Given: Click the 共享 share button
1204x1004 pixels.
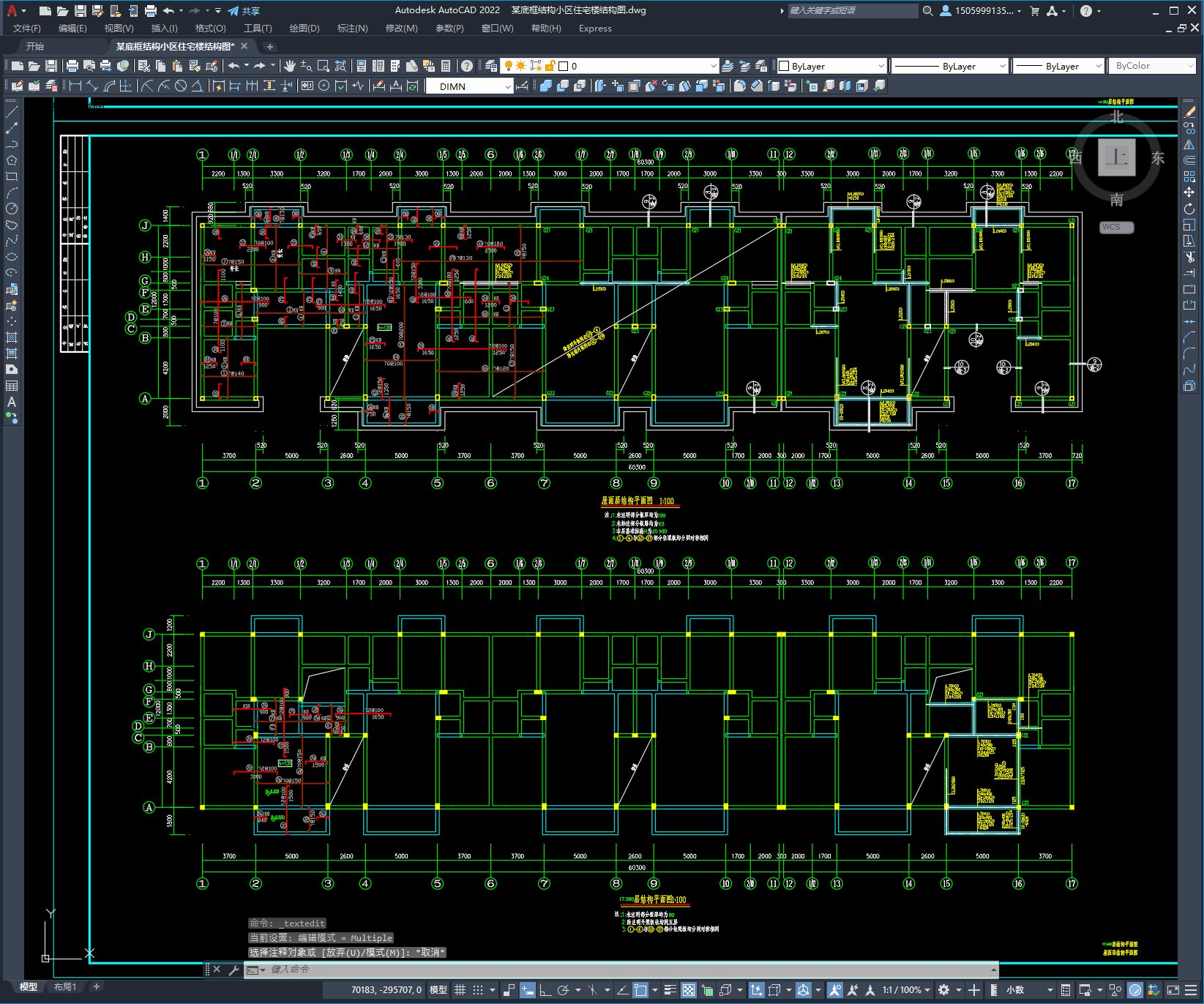Looking at the screenshot, I should point(244,11).
